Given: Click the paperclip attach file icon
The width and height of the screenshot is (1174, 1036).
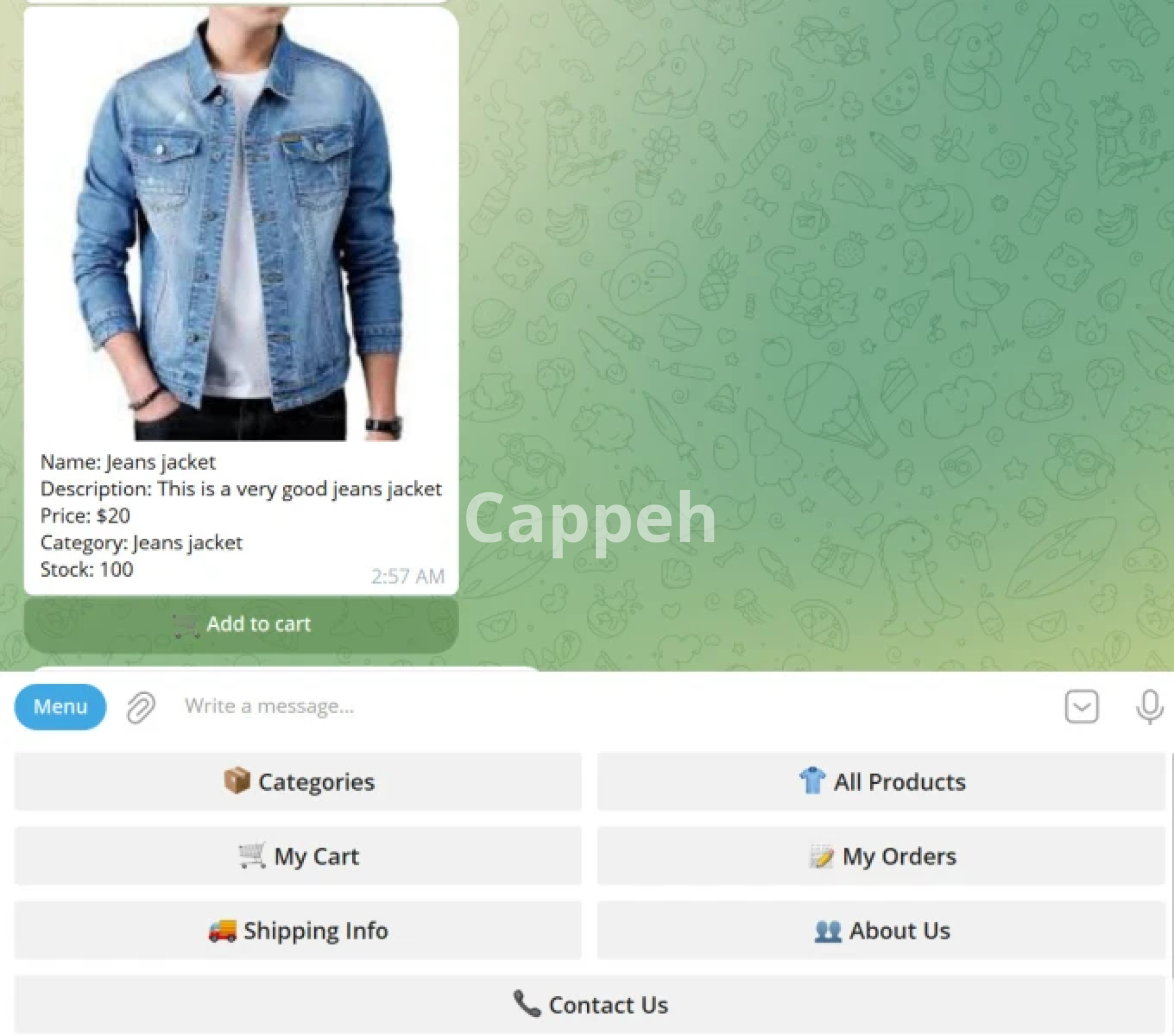Looking at the screenshot, I should [x=141, y=708].
